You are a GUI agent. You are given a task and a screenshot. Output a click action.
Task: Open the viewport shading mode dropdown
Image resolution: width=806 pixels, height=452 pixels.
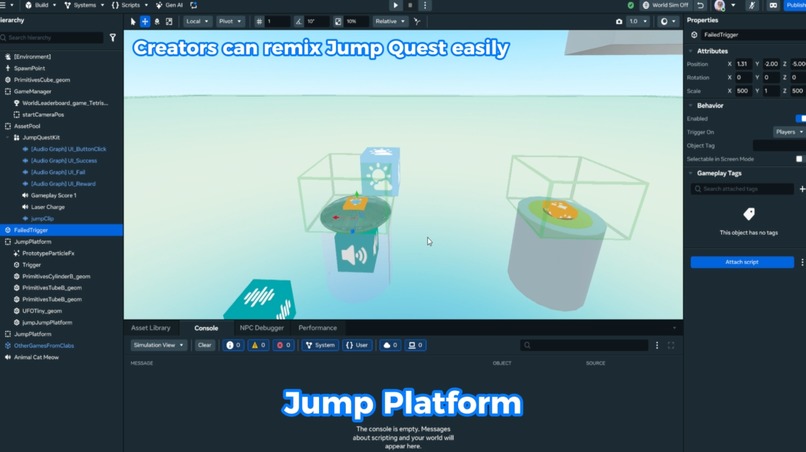(668, 22)
